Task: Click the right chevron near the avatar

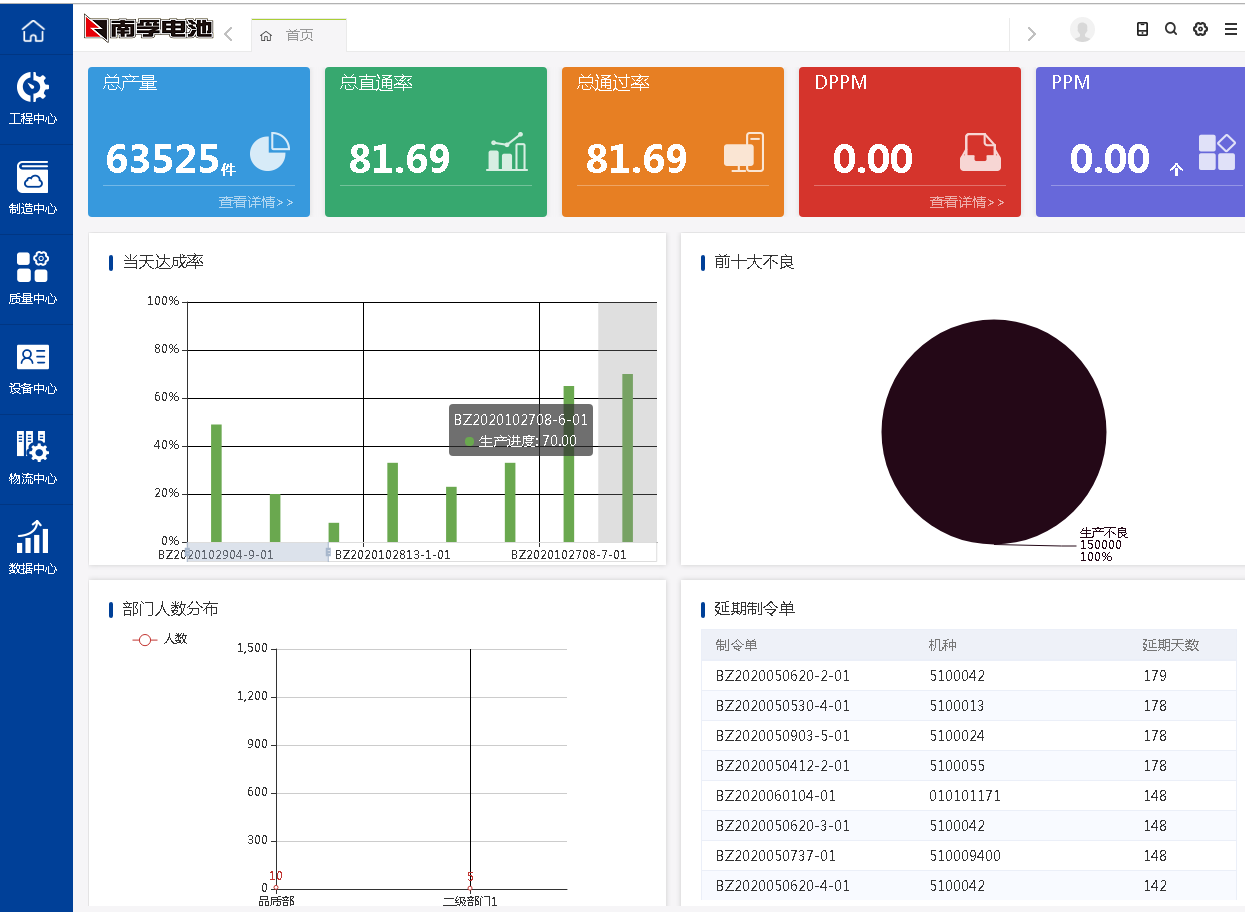Action: click(x=1031, y=31)
